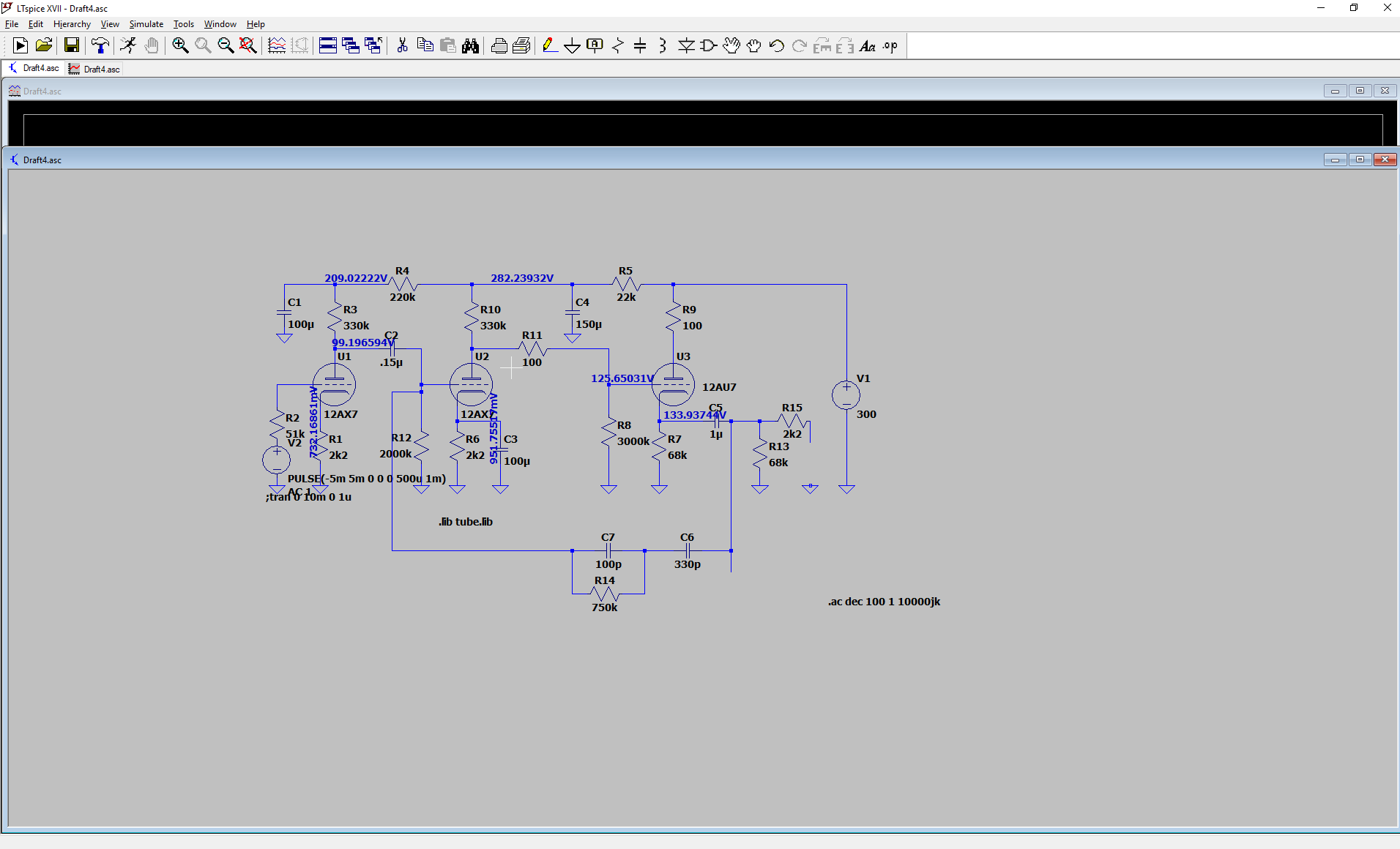The height and width of the screenshot is (849, 1400).
Task: Select the Label Net tool
Action: [x=595, y=46]
